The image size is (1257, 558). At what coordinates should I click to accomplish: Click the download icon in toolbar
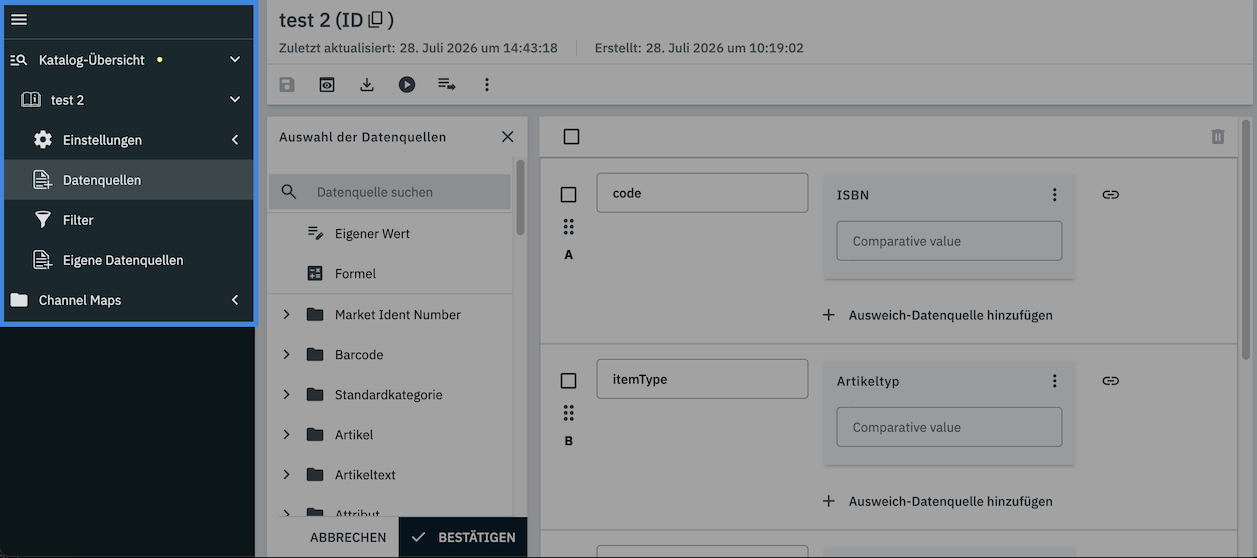click(x=367, y=85)
